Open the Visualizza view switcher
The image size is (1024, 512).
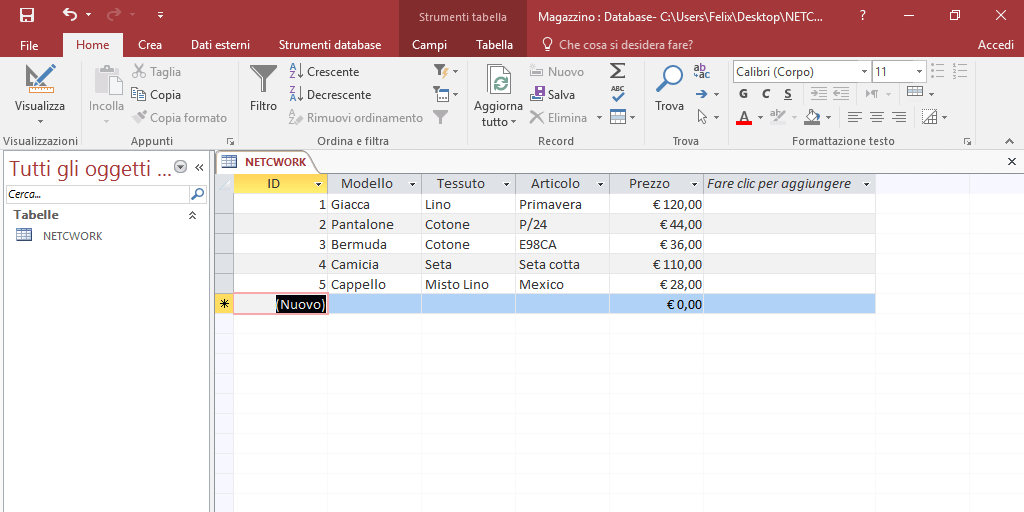click(x=40, y=95)
